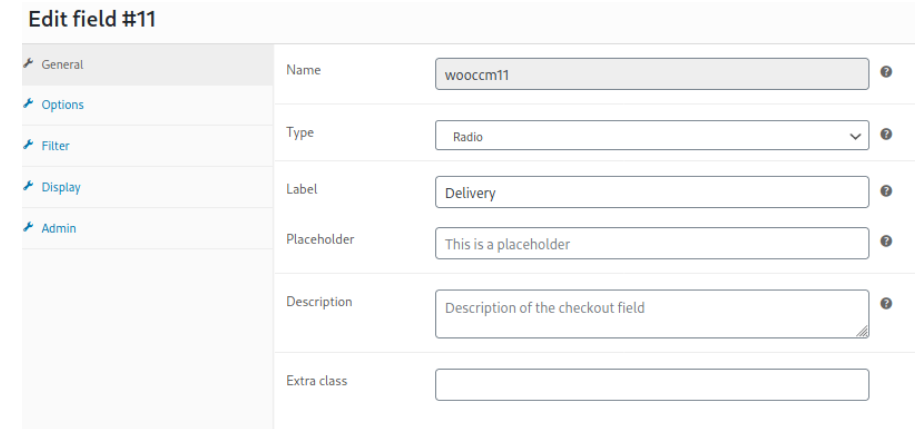Screen dimensions: 915x429
Task: Focus the Placeholder text input
Action: [652, 244]
